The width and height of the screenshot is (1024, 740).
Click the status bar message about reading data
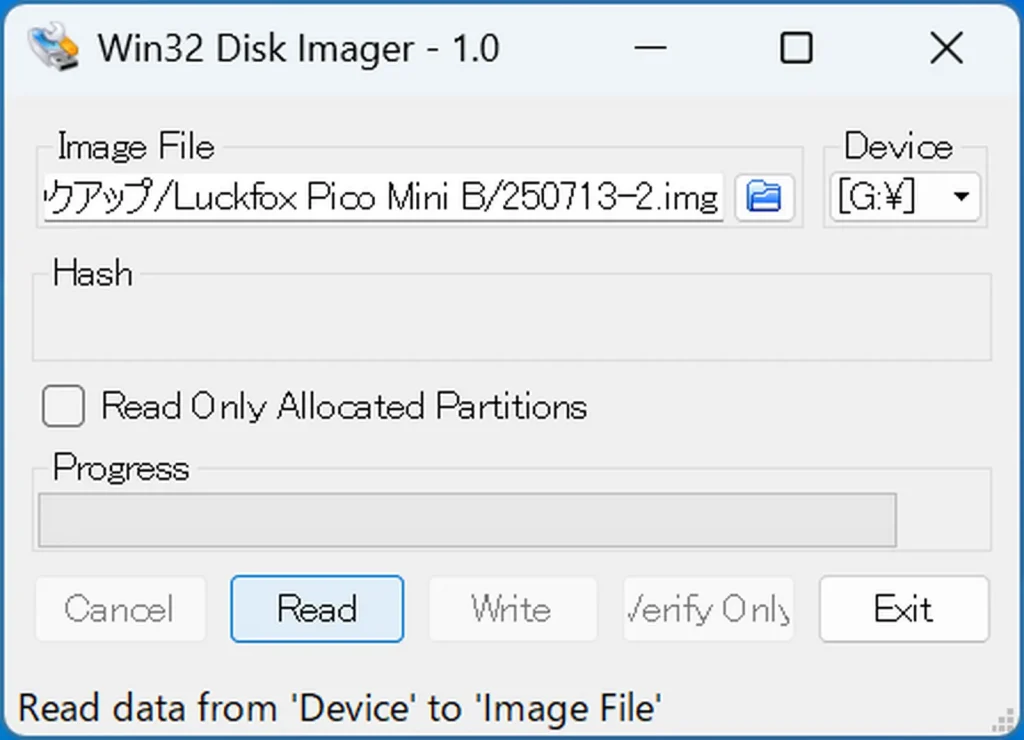(340, 708)
